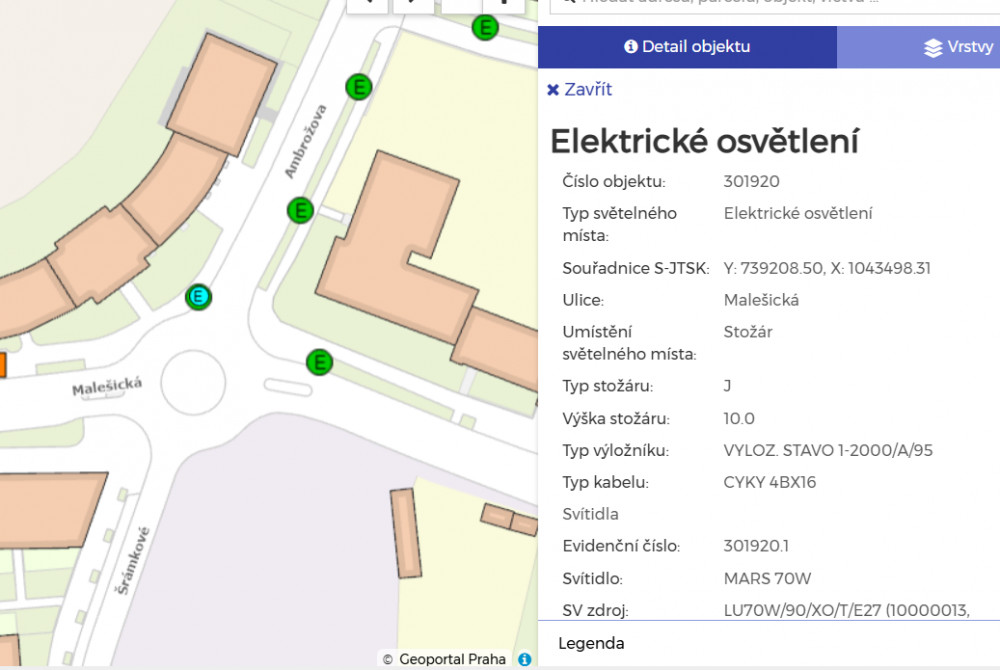Click lamp marker just below the top toolbar
The width and height of the screenshot is (1000, 670).
click(x=485, y=27)
